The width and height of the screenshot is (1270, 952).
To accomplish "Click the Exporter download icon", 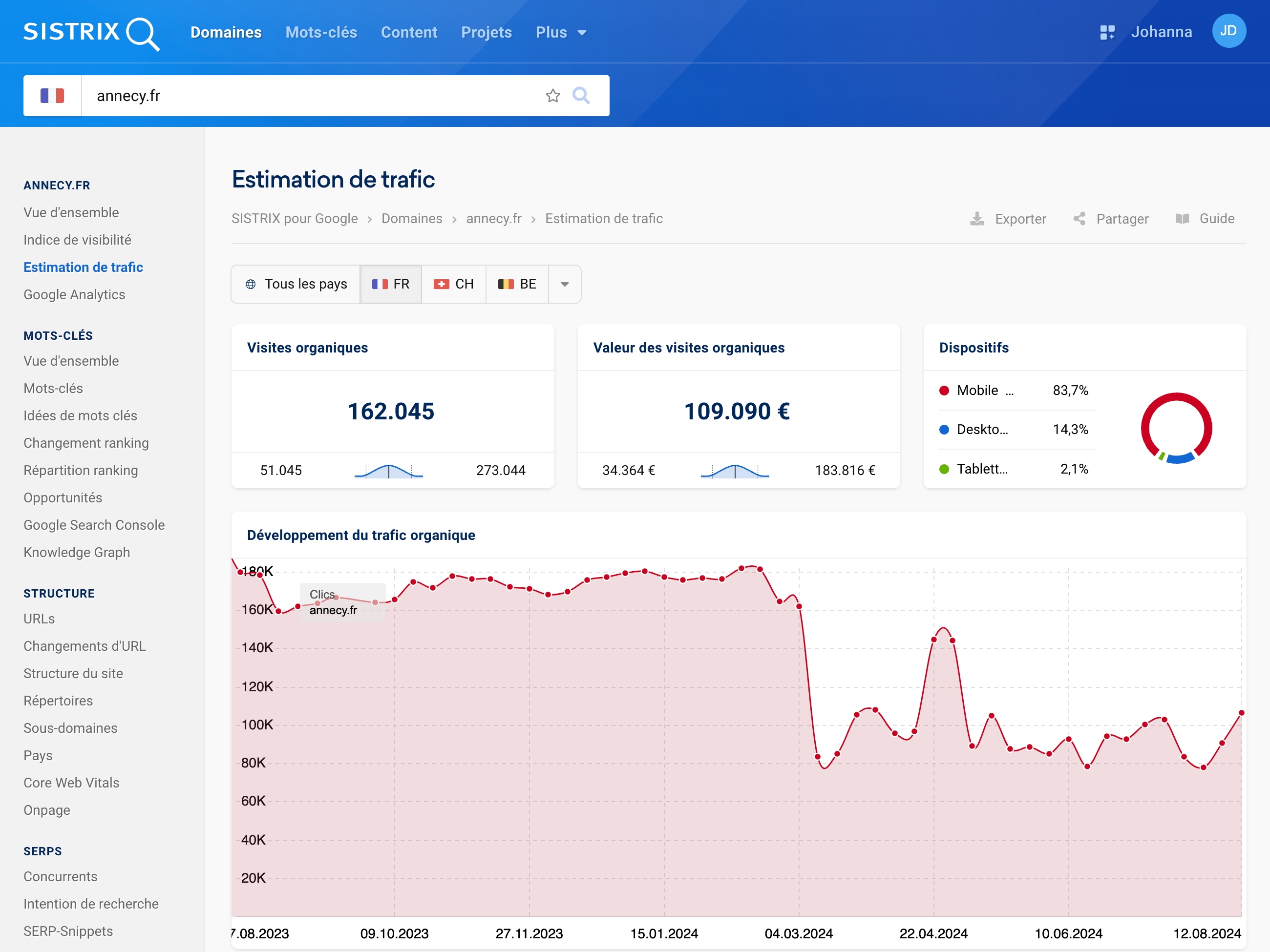I will tap(976, 219).
